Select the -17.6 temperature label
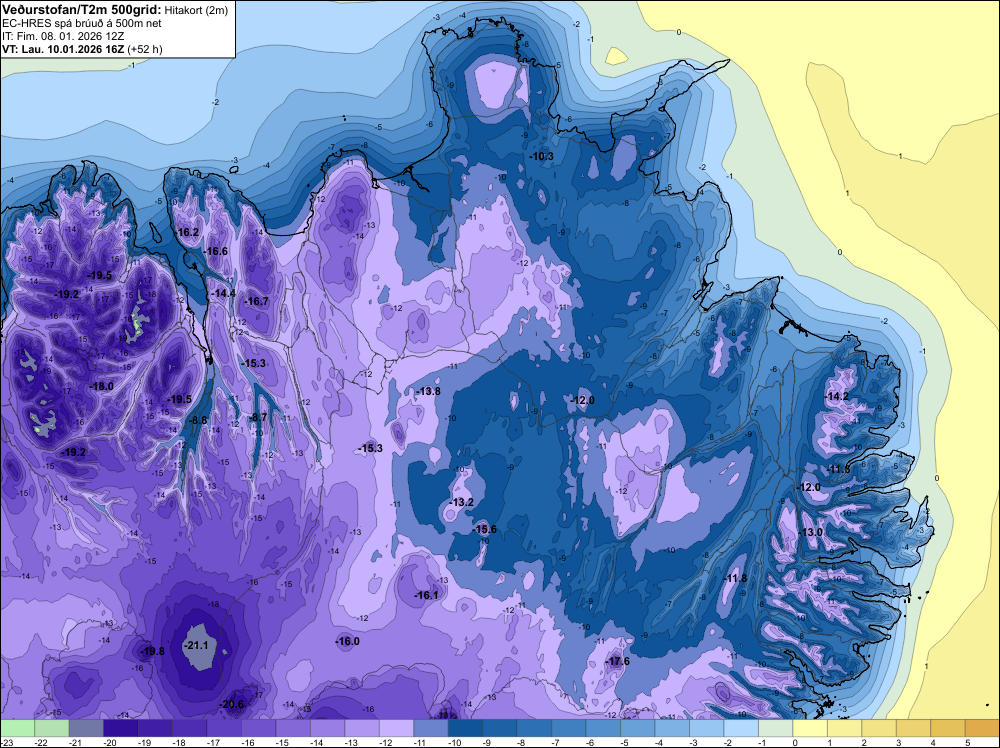This screenshot has width=1000, height=748. 618,661
